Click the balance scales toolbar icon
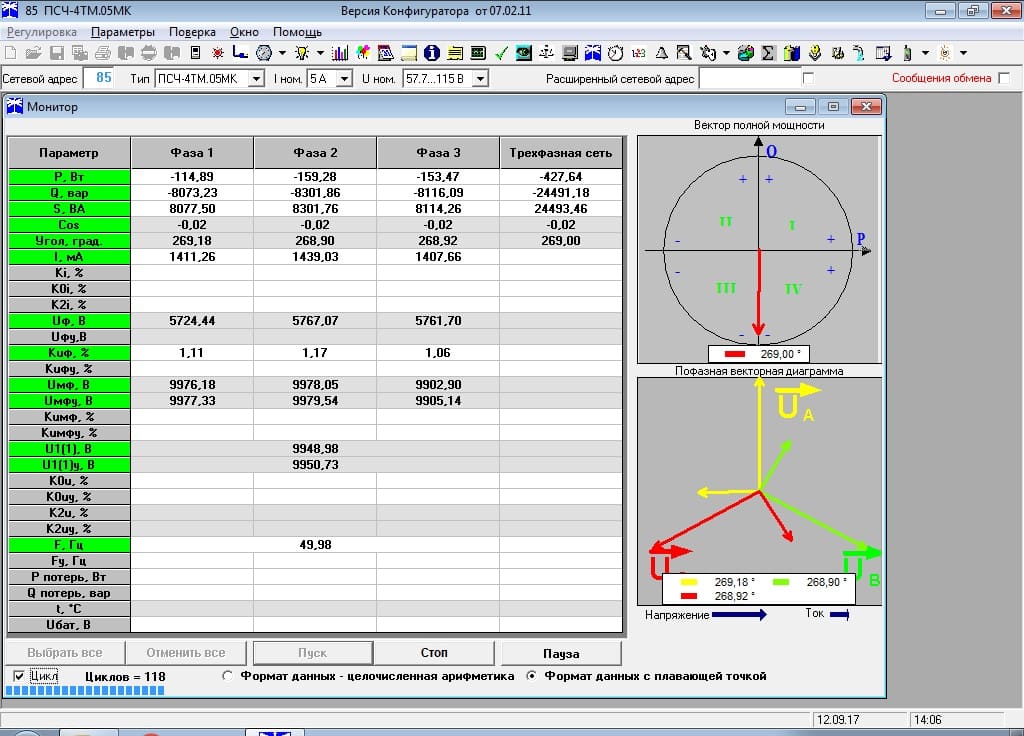The image size is (1024, 736). (547, 52)
